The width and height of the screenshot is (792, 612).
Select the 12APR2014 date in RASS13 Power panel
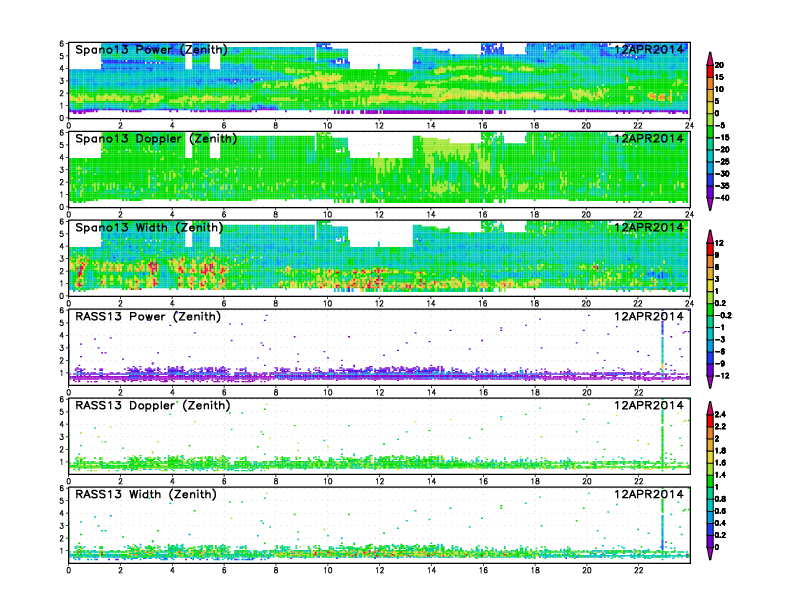[649, 316]
